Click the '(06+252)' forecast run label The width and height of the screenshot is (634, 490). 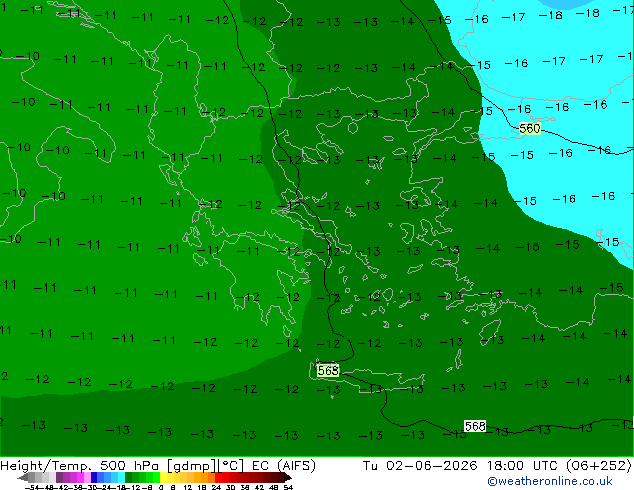pyautogui.click(x=599, y=466)
